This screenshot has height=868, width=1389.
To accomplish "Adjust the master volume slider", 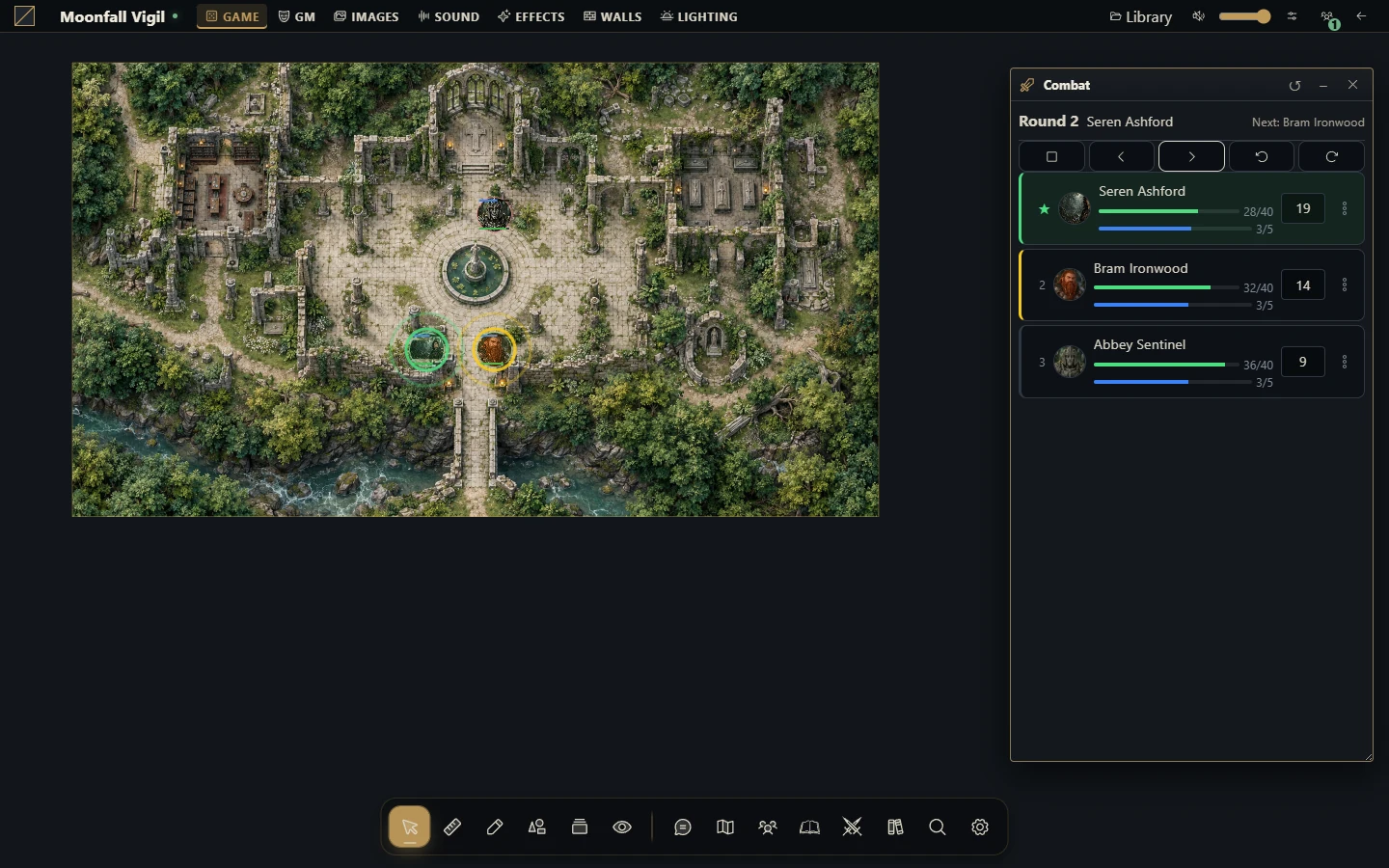I will click(x=1244, y=16).
